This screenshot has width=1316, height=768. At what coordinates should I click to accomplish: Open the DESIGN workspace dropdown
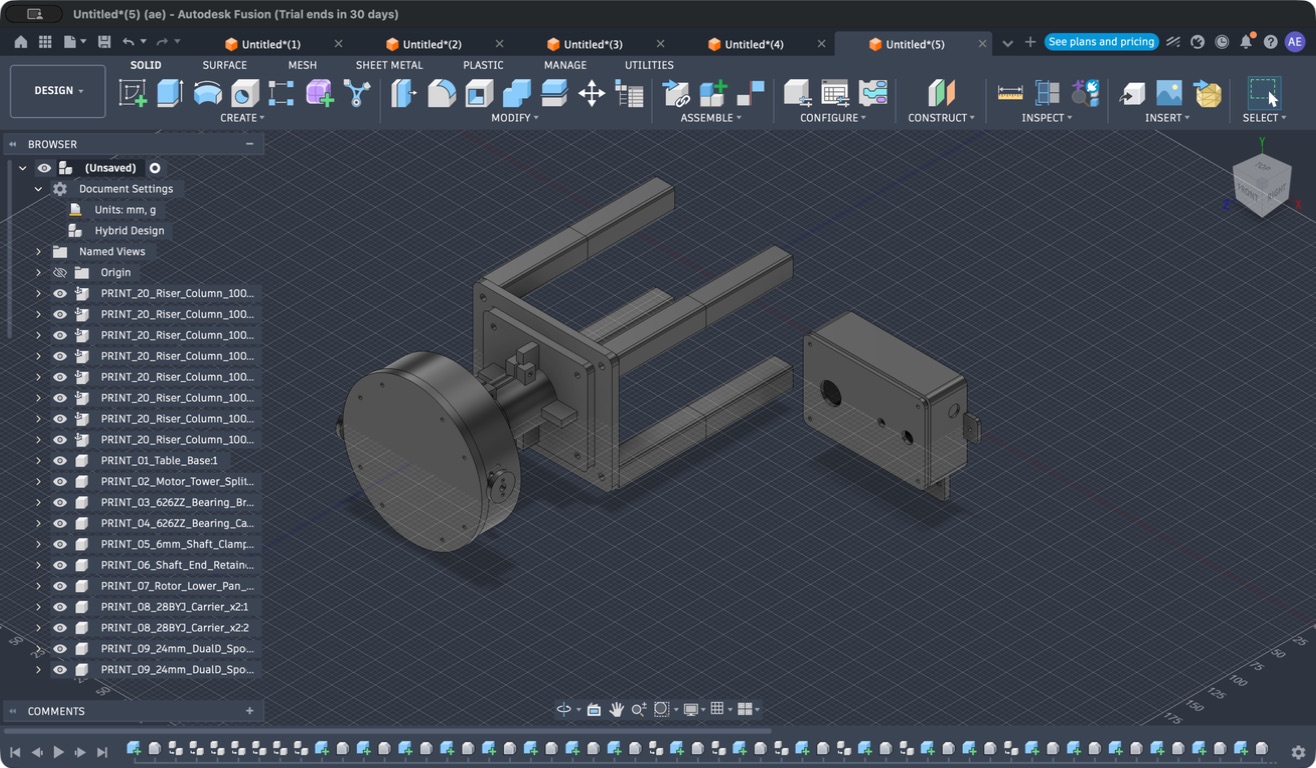(58, 91)
